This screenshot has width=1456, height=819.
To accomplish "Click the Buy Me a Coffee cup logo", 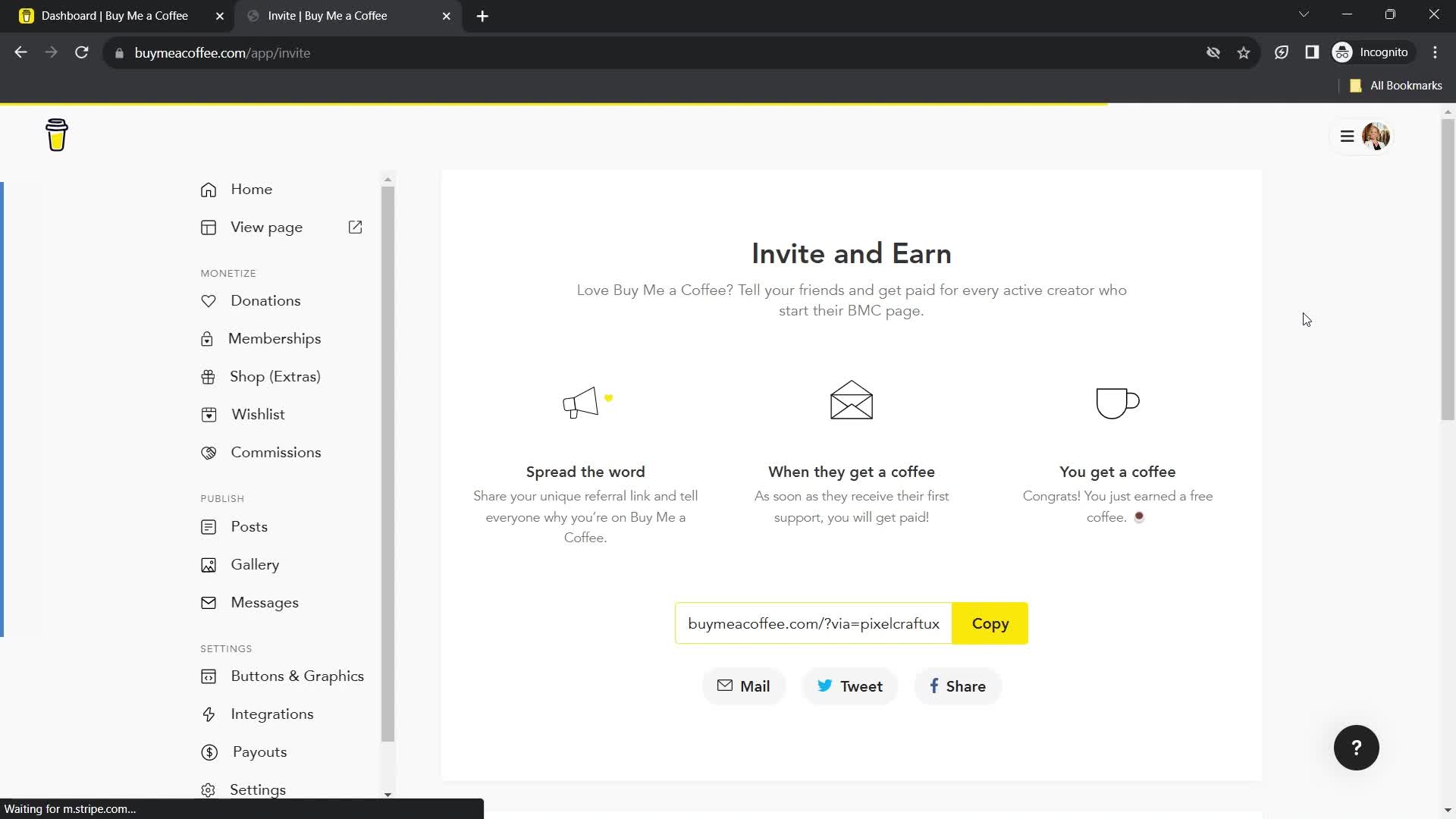I will [57, 135].
